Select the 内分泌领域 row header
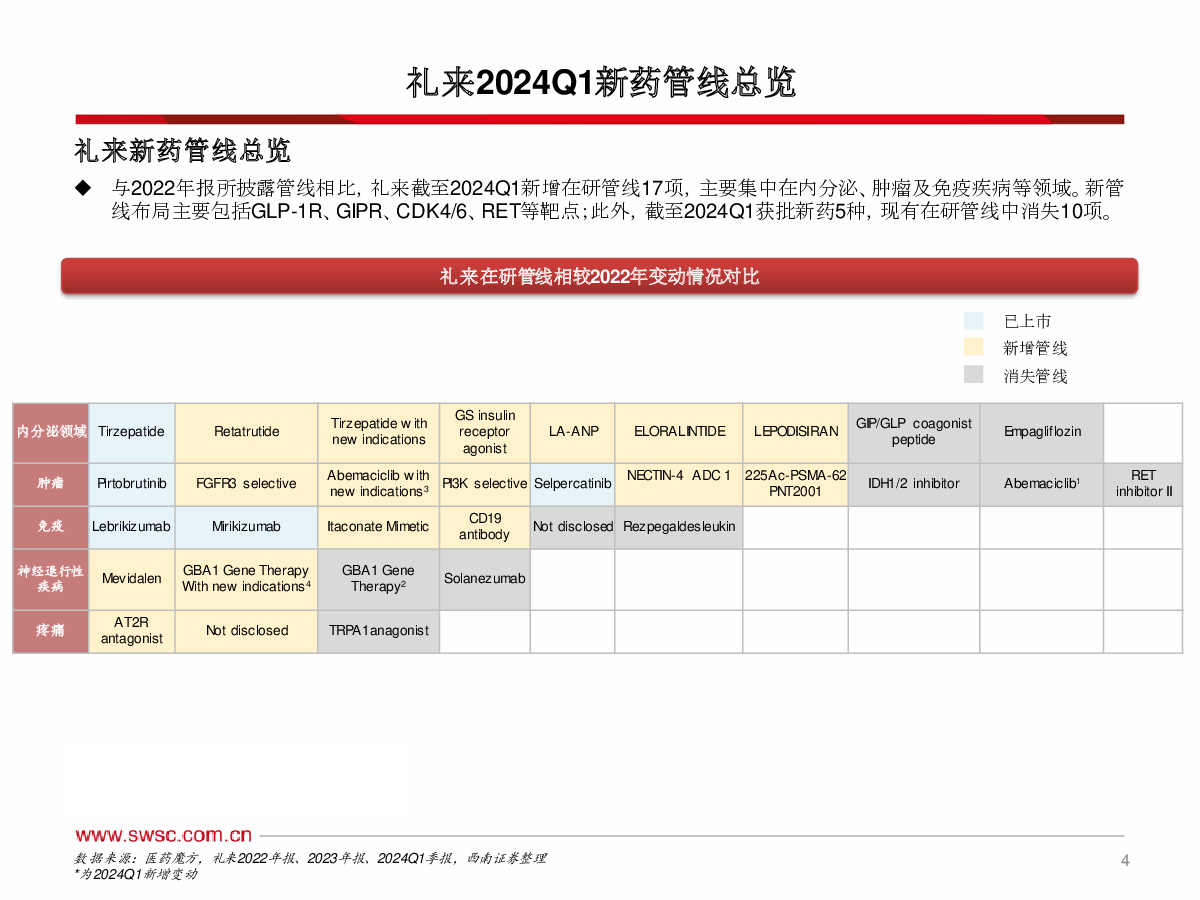Viewport: 1200px width, 900px height. (51, 432)
